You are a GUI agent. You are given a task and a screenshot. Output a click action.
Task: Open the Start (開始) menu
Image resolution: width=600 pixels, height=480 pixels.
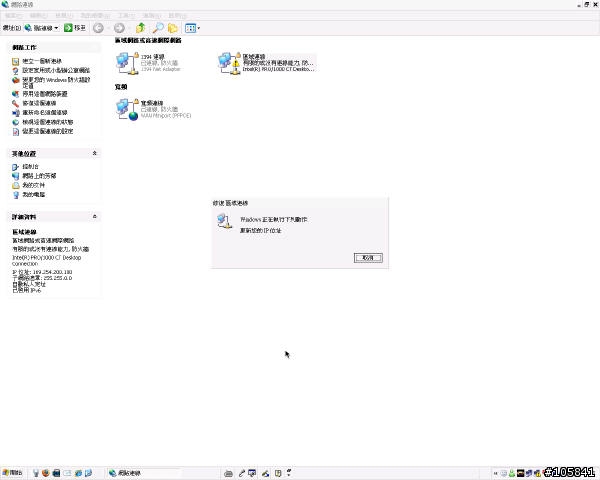12,473
